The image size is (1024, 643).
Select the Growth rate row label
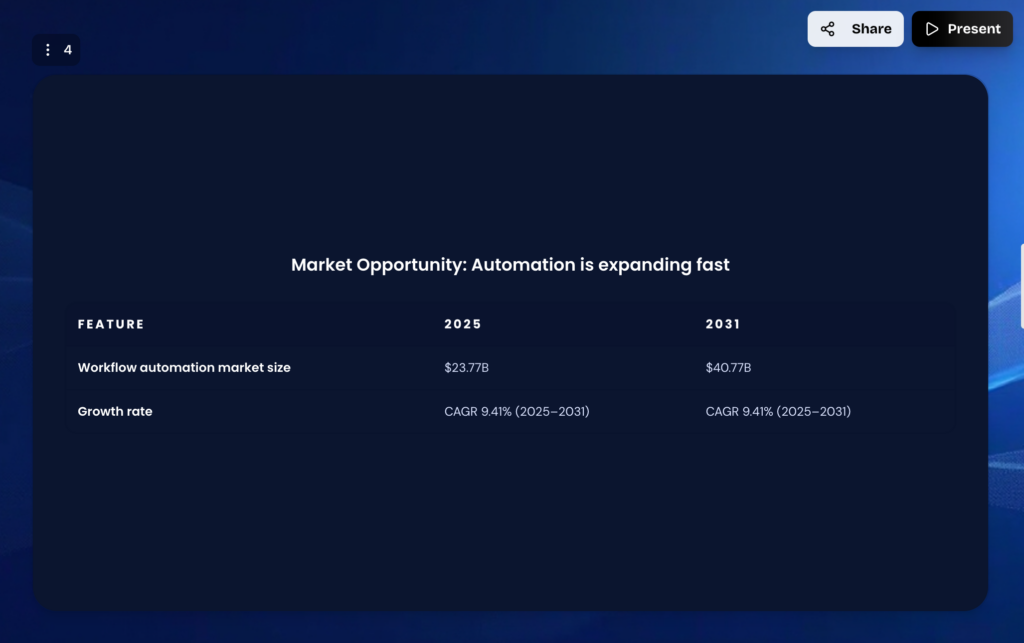tap(115, 411)
